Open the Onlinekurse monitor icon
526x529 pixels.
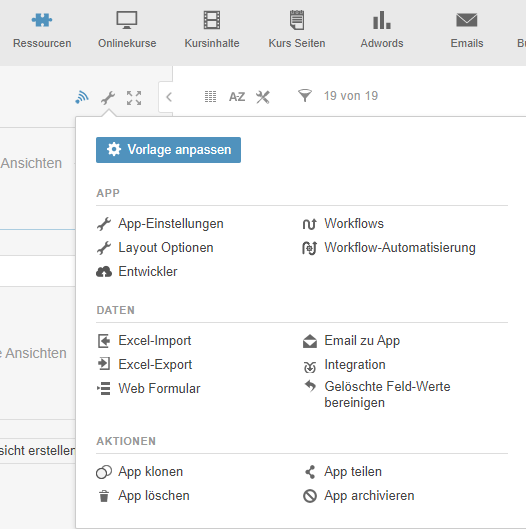[127, 20]
